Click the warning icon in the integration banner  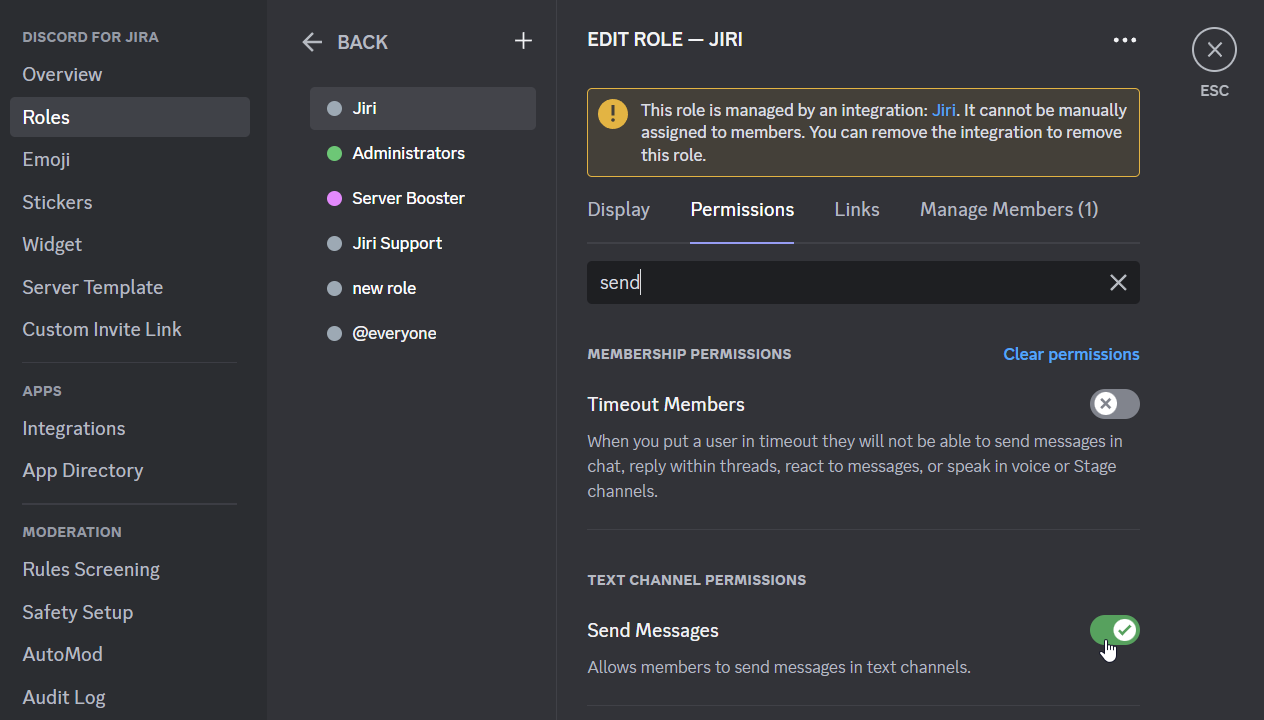click(613, 113)
